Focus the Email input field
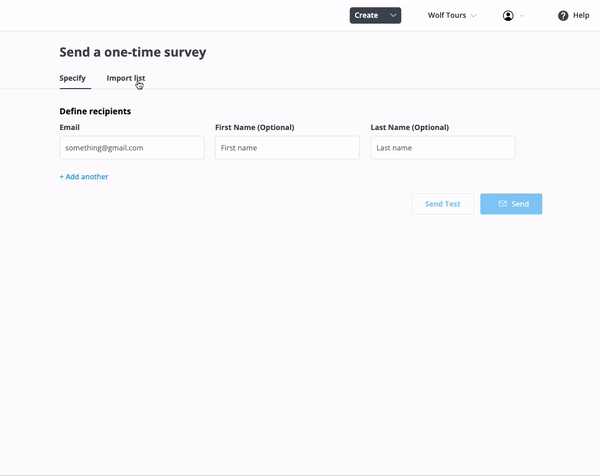Image resolution: width=600 pixels, height=476 pixels. coord(132,148)
